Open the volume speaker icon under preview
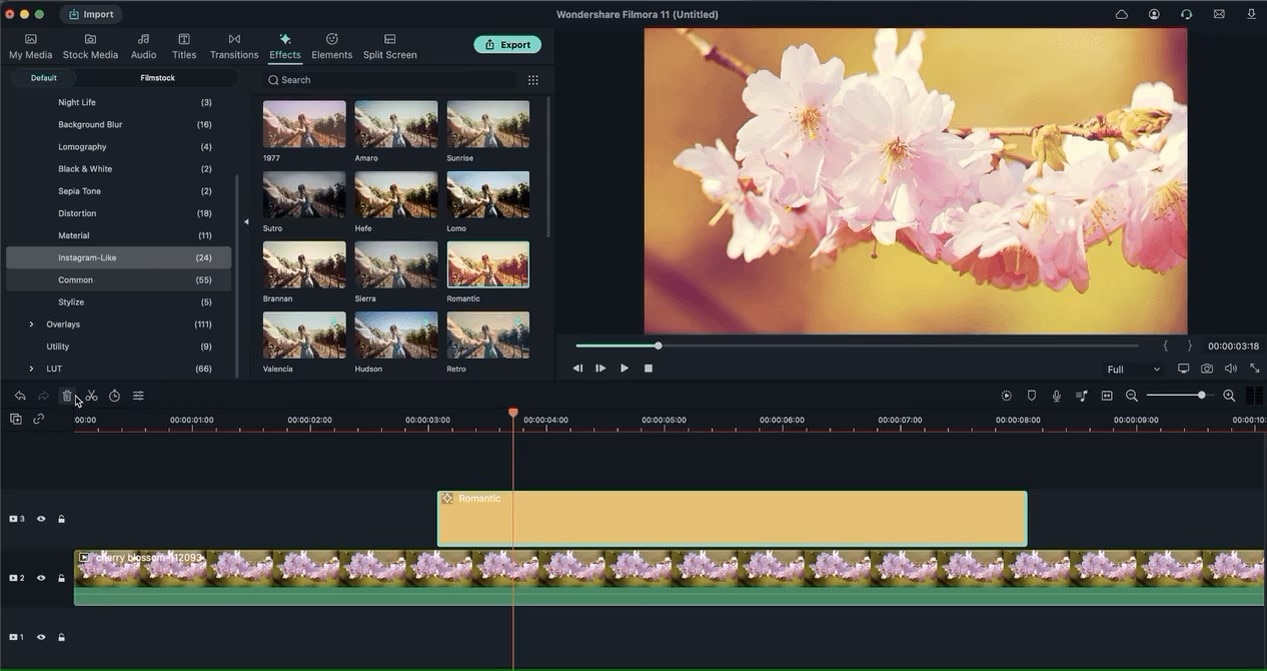This screenshot has width=1267, height=671. (x=1231, y=369)
